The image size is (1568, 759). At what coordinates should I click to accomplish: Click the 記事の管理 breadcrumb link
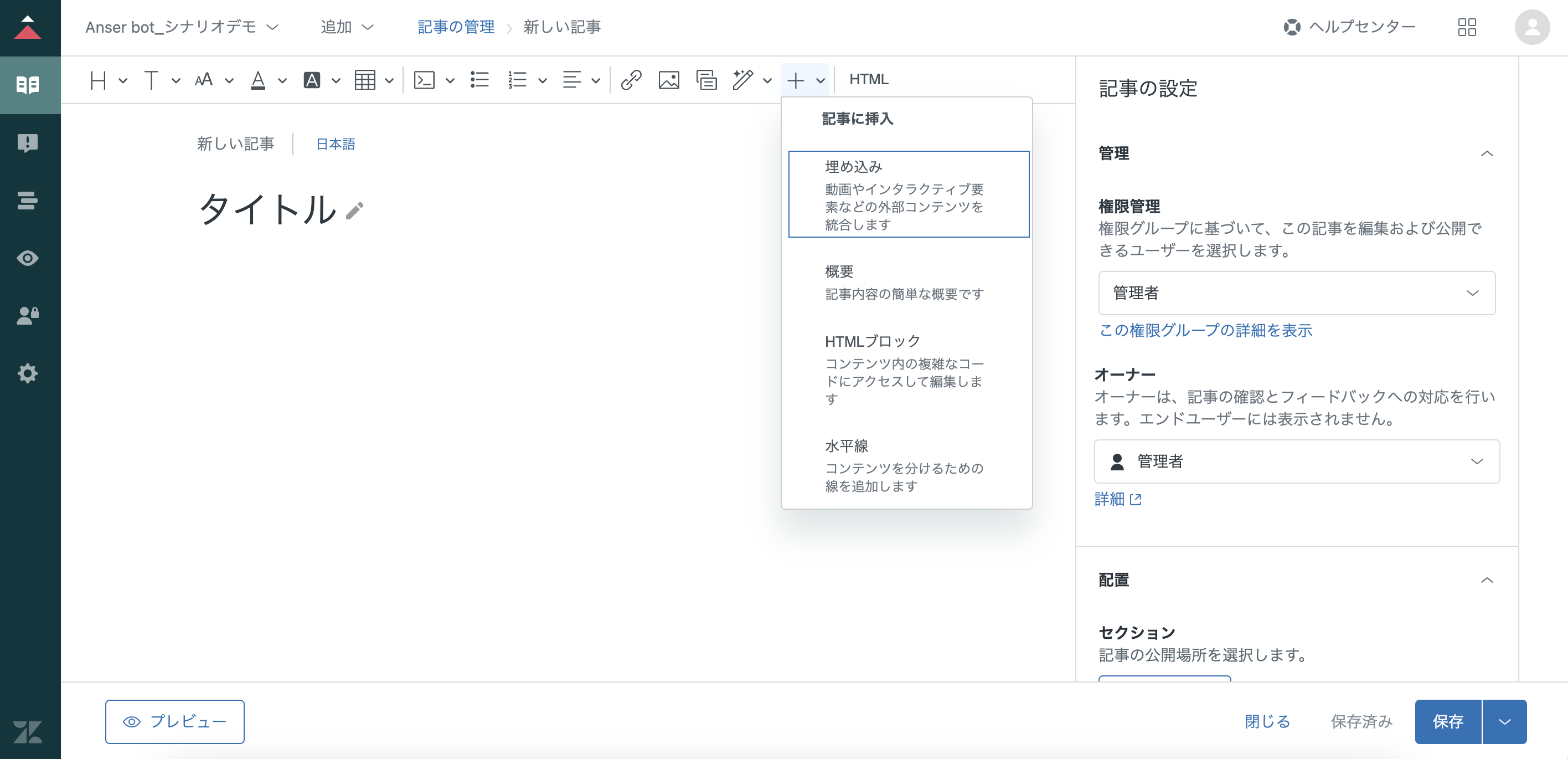tap(456, 27)
